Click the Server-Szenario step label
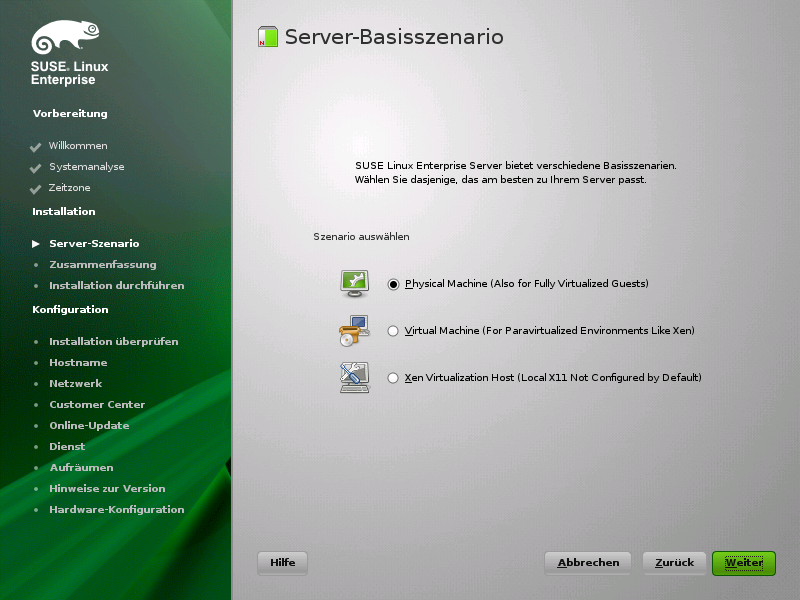Viewport: 800px width, 600px height. 94,243
